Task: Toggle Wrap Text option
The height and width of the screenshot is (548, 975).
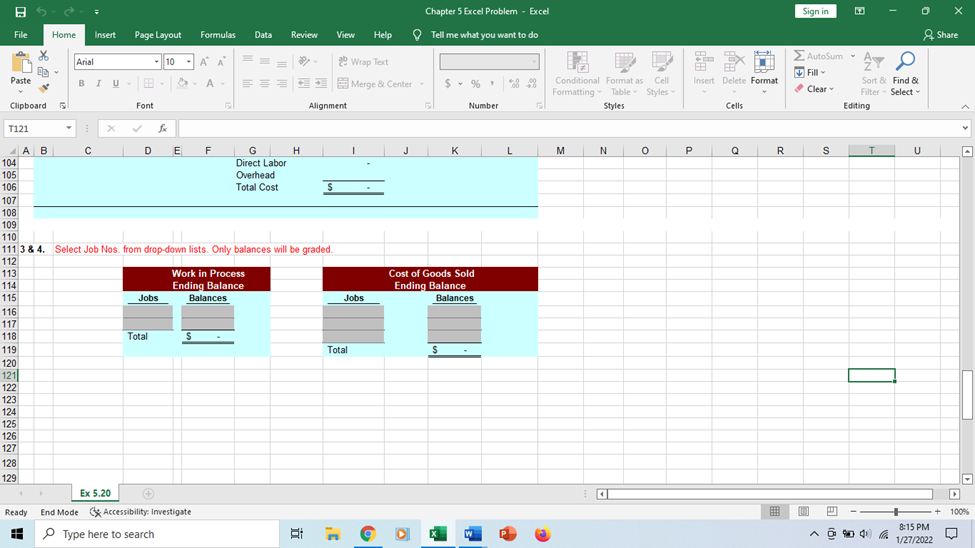Action: click(363, 62)
